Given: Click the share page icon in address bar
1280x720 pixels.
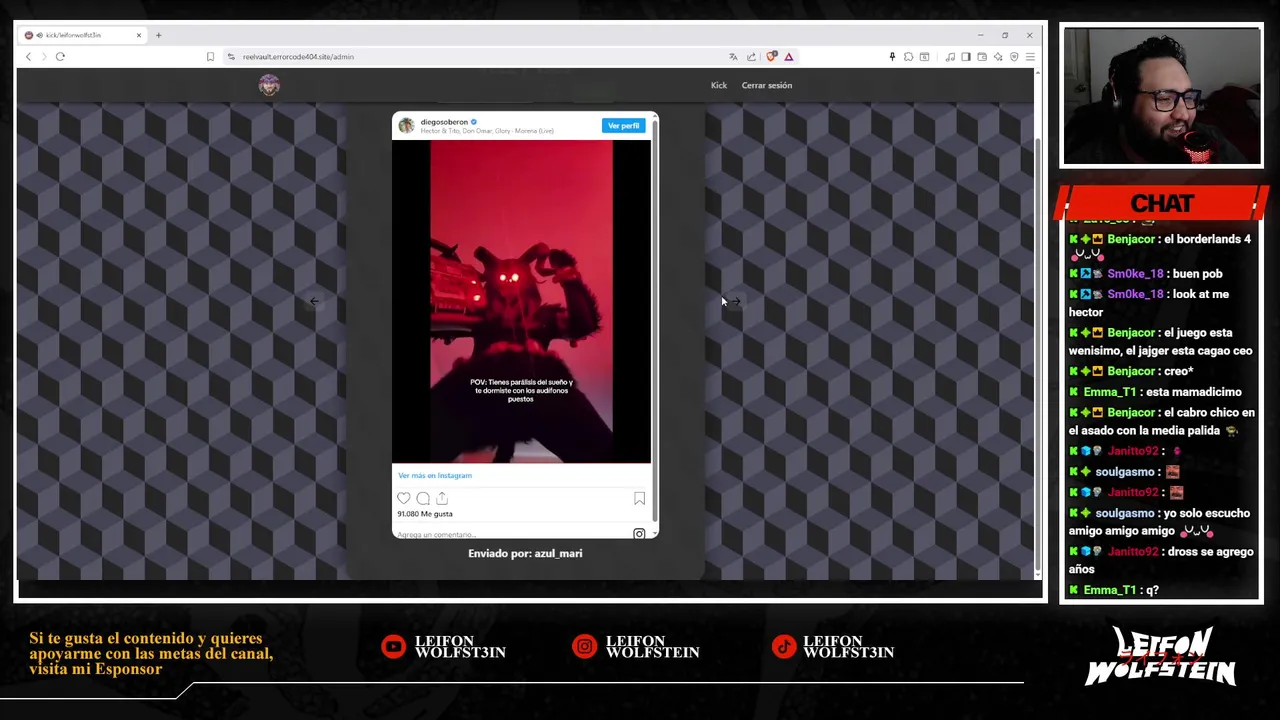Looking at the screenshot, I should (x=751, y=57).
